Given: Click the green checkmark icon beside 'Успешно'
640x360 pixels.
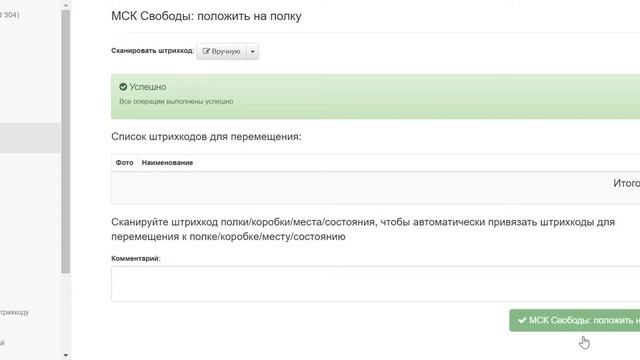Looking at the screenshot, I should (x=123, y=87).
